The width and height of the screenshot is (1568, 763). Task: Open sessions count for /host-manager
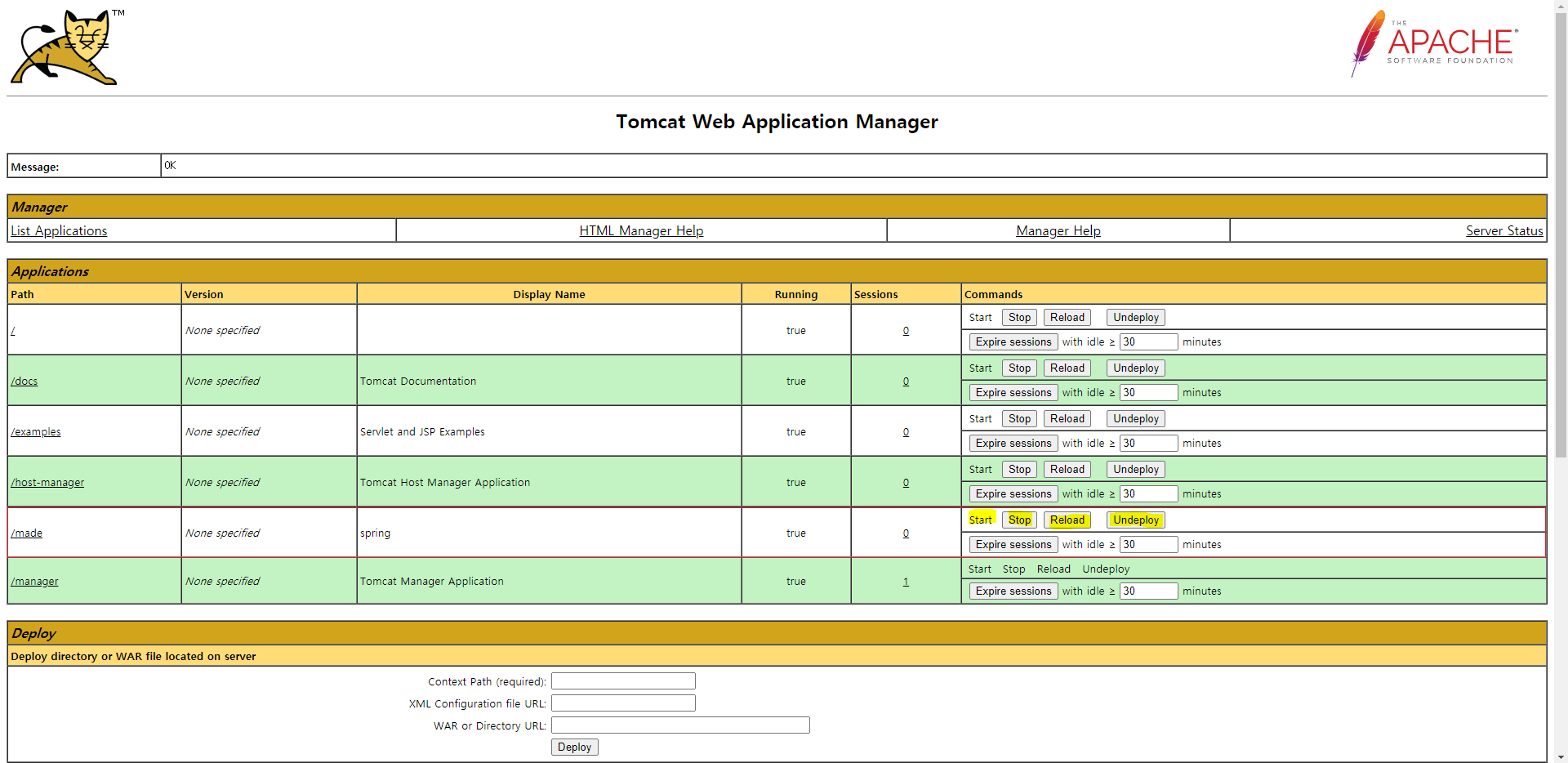906,483
